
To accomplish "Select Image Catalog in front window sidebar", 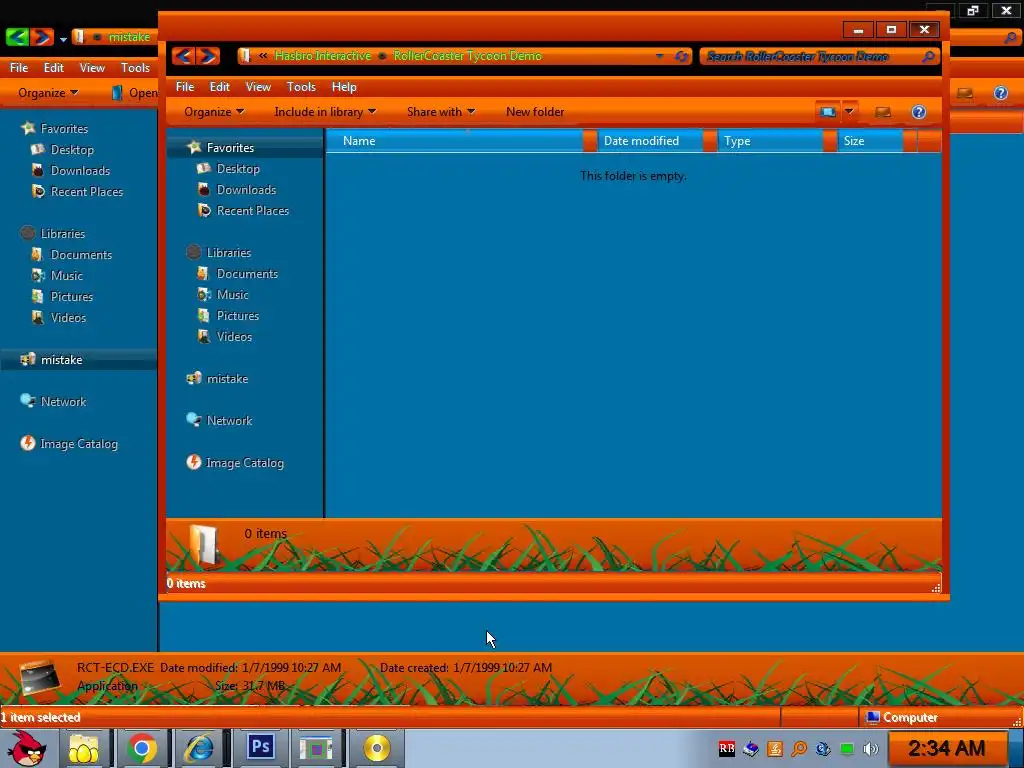I will click(x=245, y=463).
